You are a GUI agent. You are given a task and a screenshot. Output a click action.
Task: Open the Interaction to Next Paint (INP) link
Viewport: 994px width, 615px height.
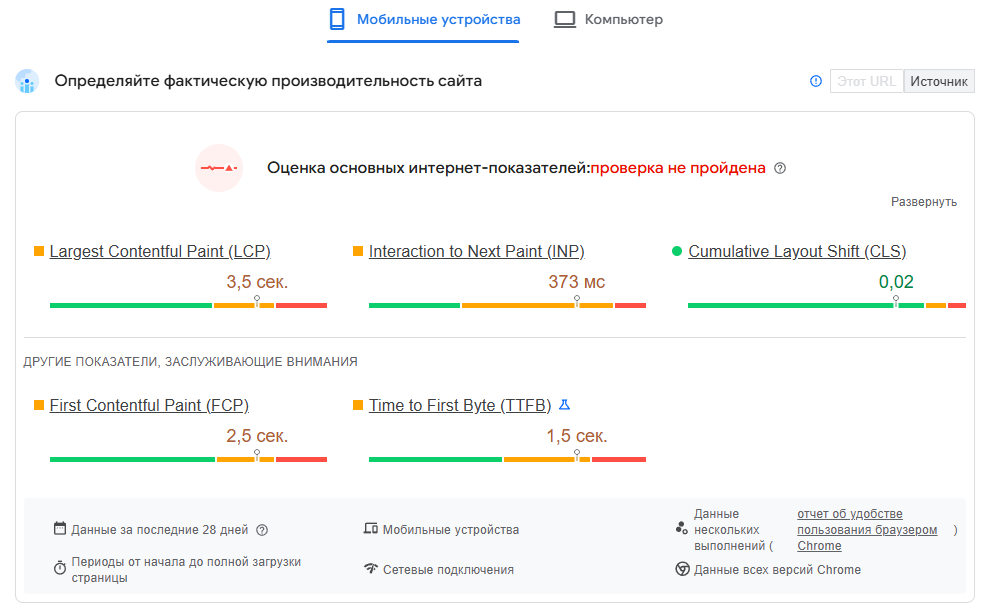click(x=477, y=251)
